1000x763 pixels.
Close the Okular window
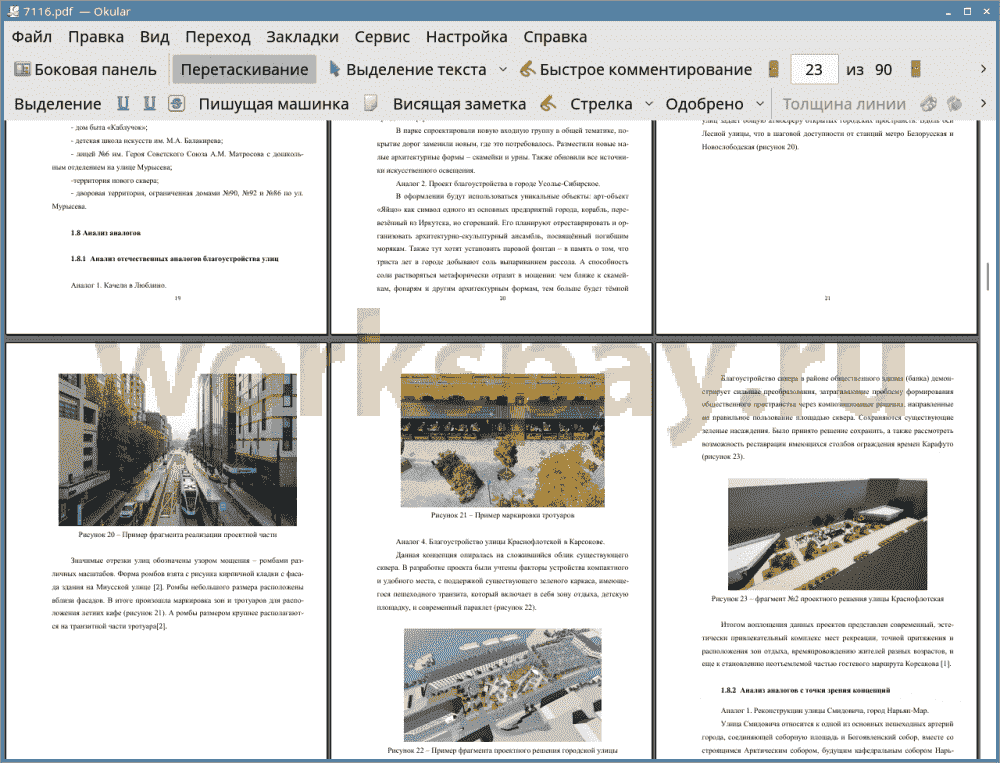tap(985, 11)
